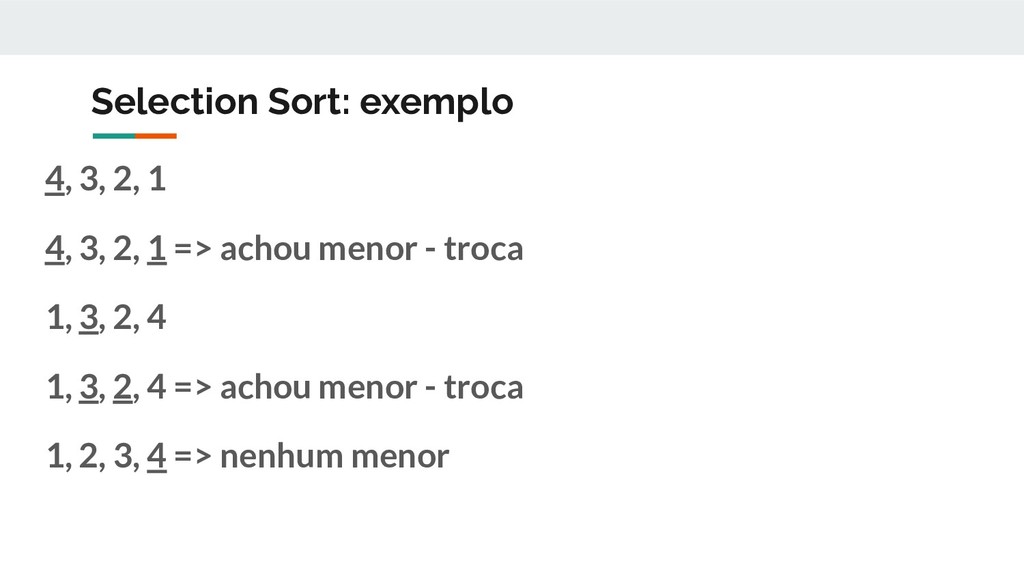Click the final 1 in the standalone '4, 3, 2, 1' line
The height and width of the screenshot is (576, 1024).
click(x=157, y=178)
